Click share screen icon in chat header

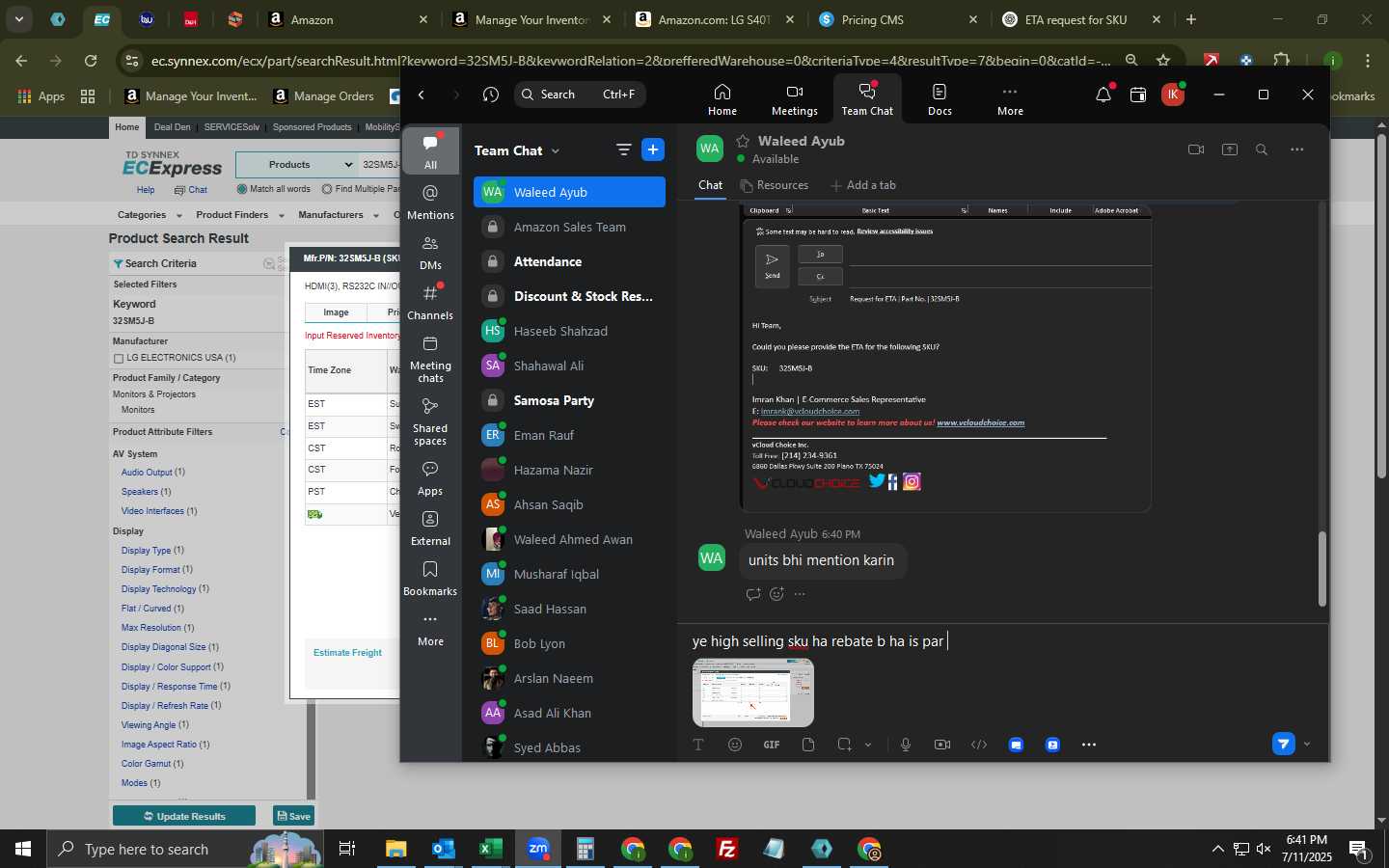pyautogui.click(x=1229, y=149)
